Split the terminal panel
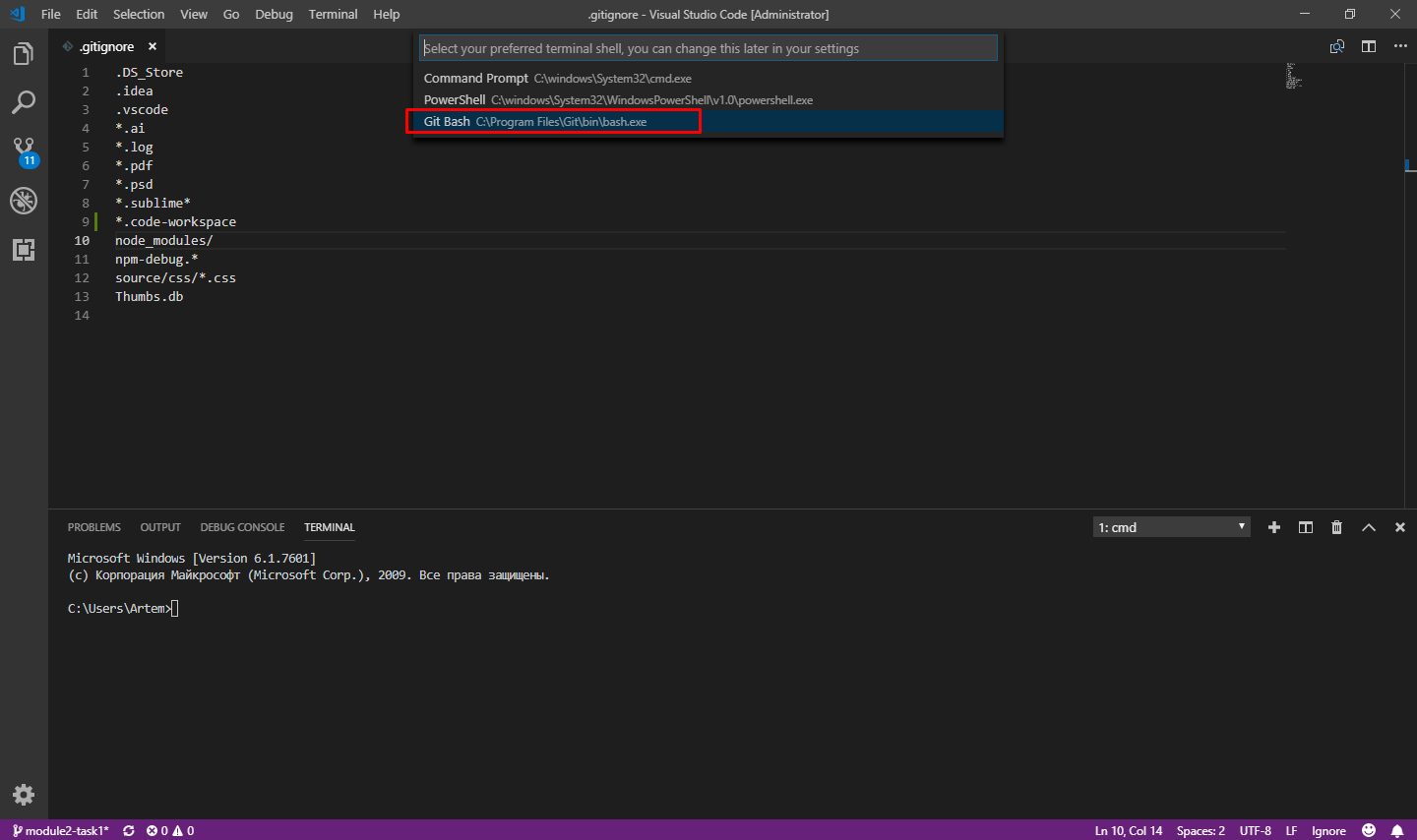1417x840 pixels. (x=1306, y=527)
